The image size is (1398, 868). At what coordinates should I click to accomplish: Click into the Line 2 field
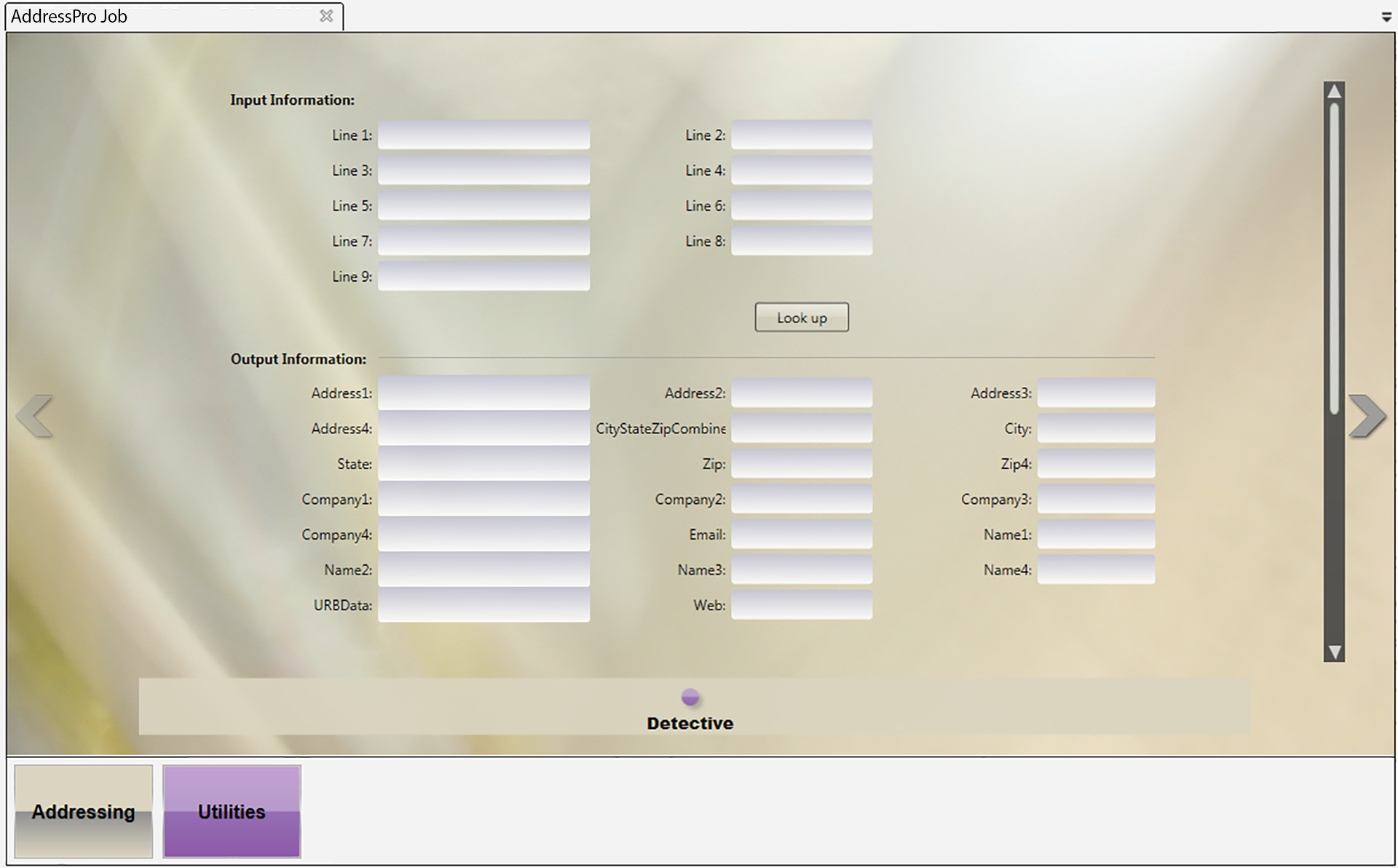tap(801, 135)
